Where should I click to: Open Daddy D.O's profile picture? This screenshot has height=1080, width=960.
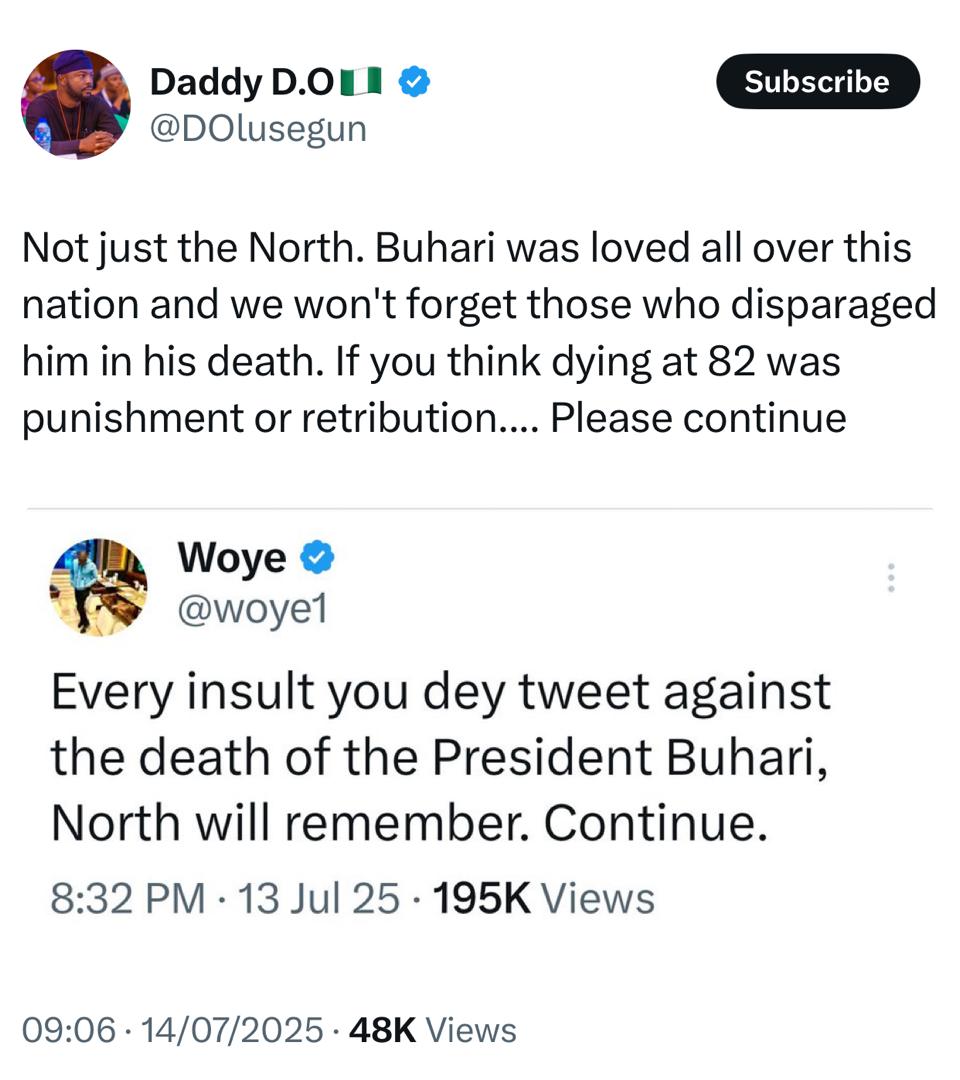[x=75, y=103]
